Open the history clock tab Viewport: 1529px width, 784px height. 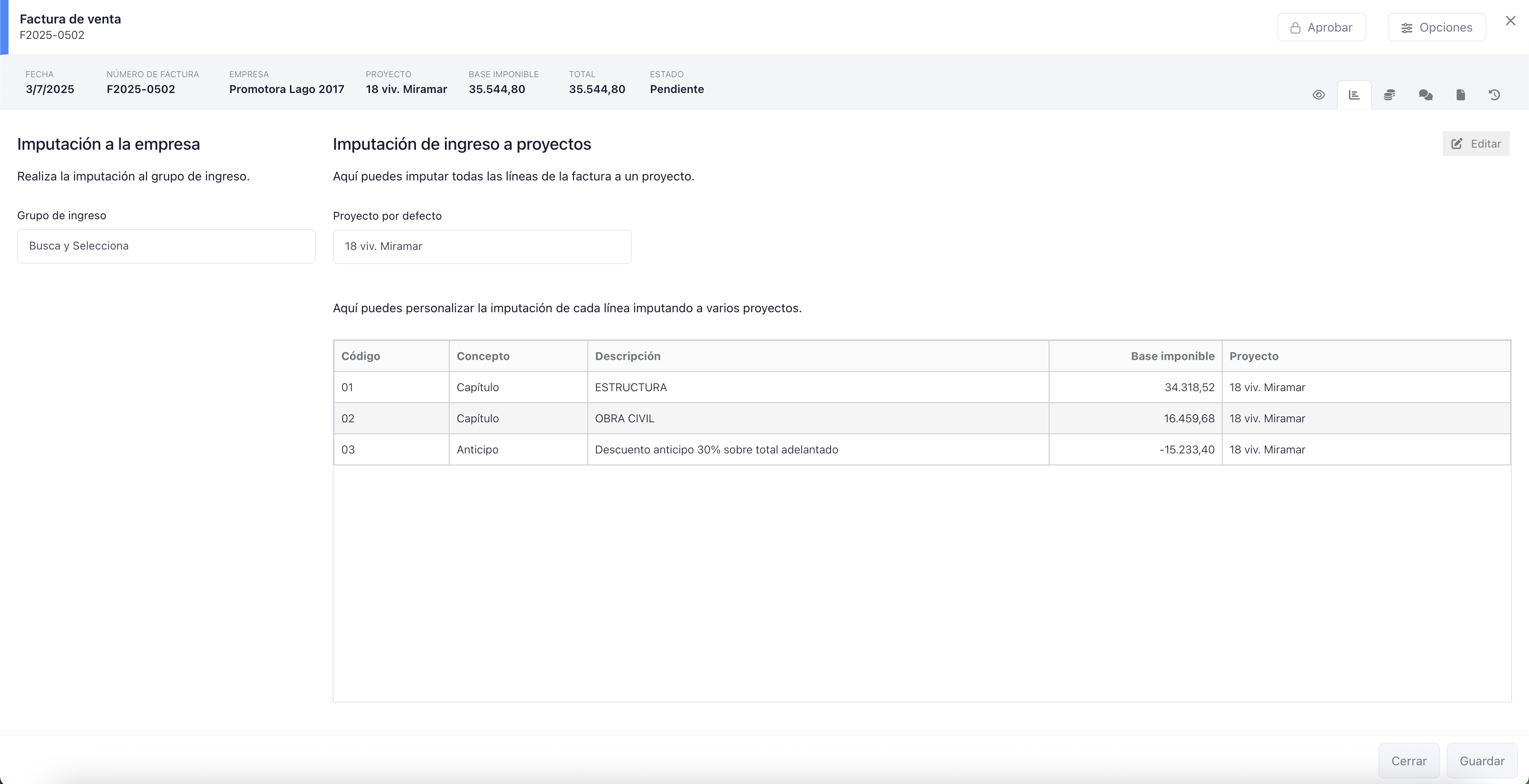tap(1494, 95)
